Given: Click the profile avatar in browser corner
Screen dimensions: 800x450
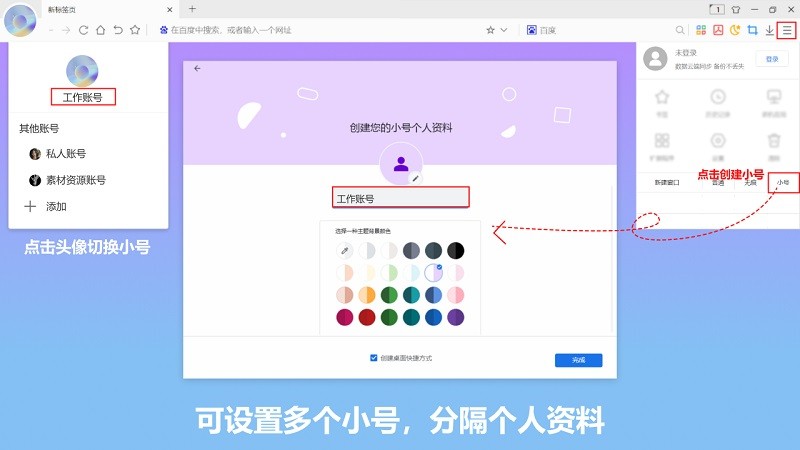Looking at the screenshot, I should (20, 21).
